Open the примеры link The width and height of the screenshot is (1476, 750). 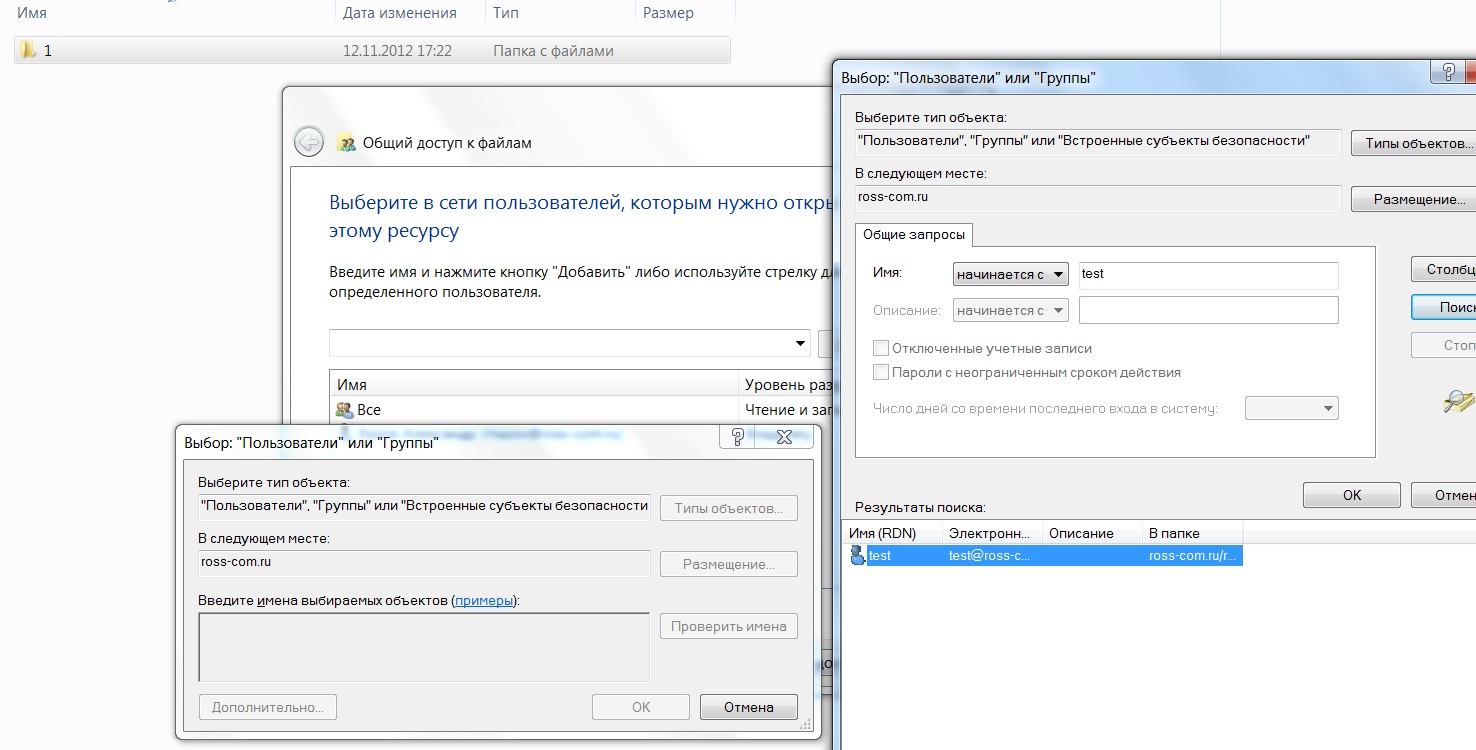coord(485,600)
